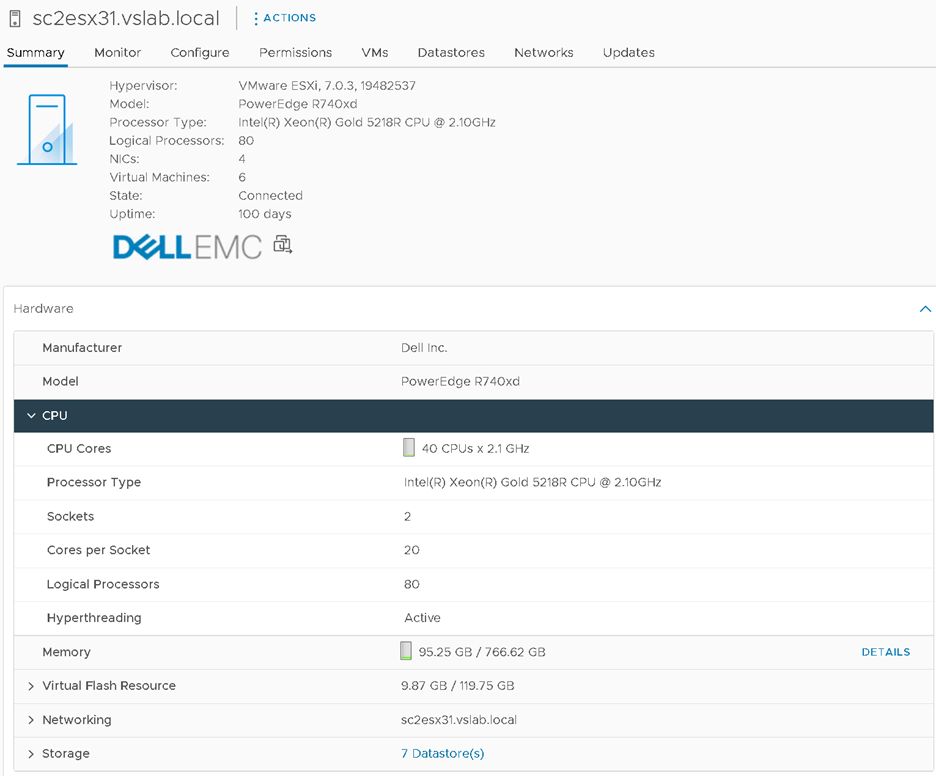Click the memory usage bar icon
936x776 pixels.
tap(405, 652)
